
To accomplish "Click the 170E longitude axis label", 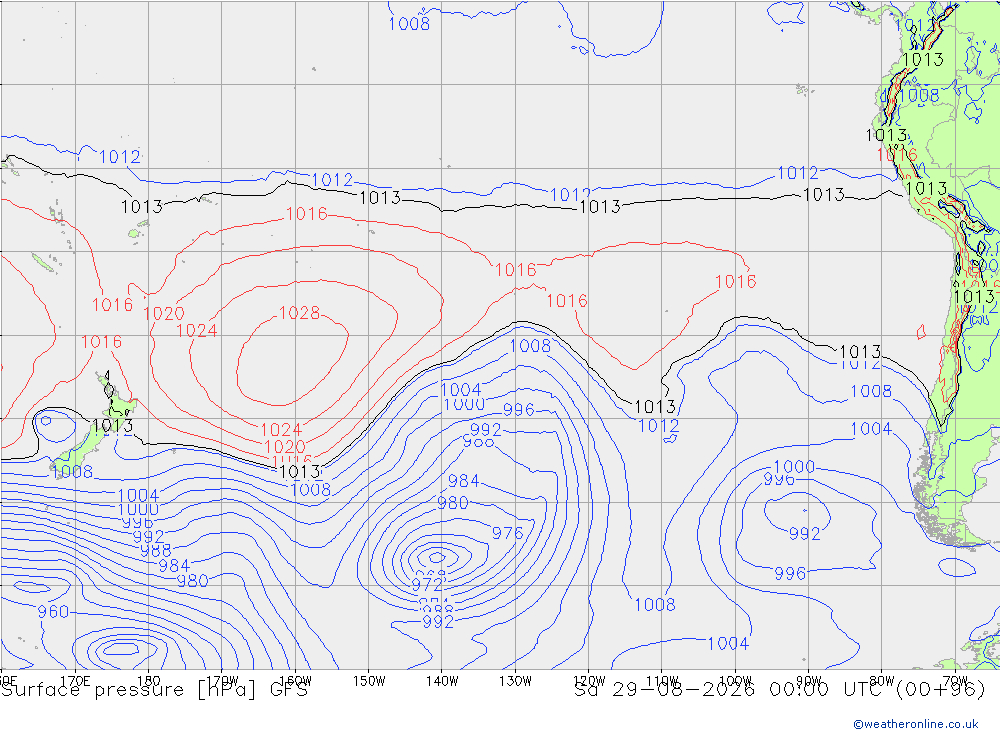I will [x=75, y=681].
